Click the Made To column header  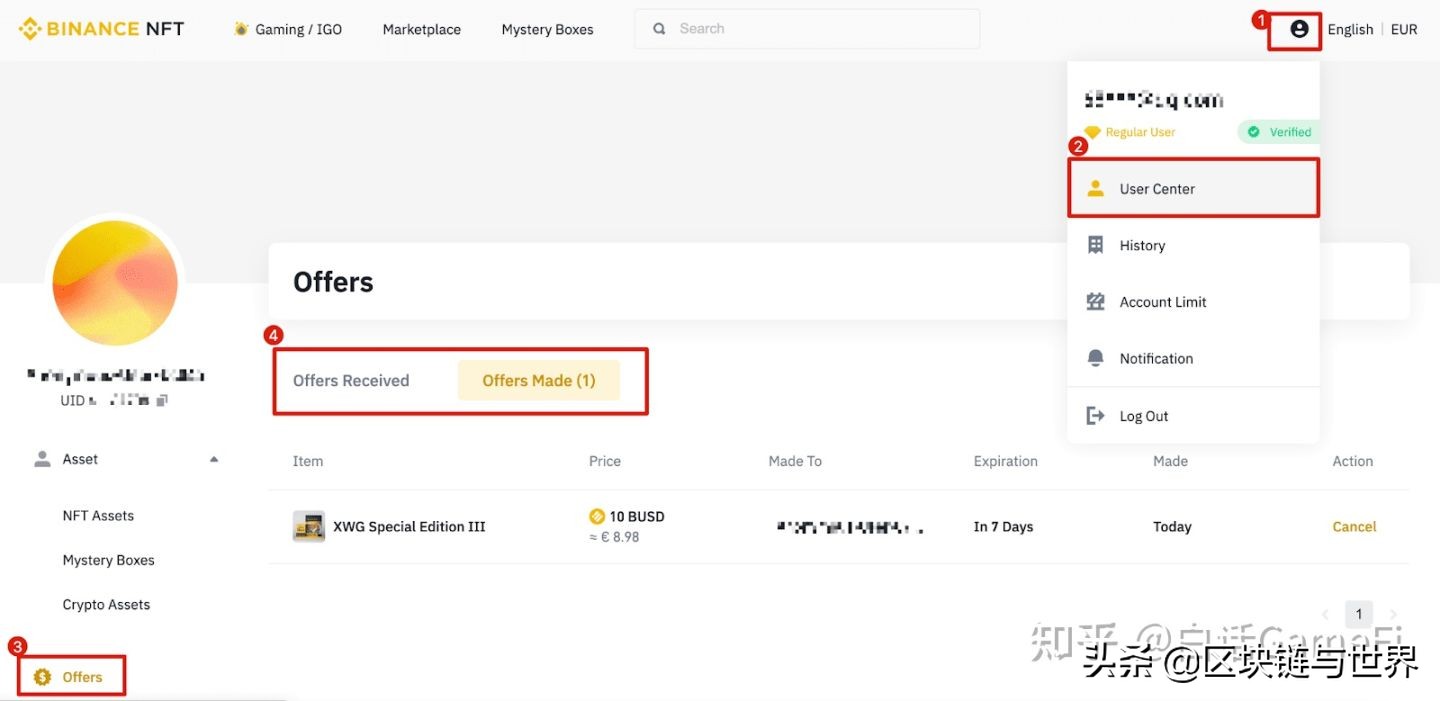(x=794, y=461)
